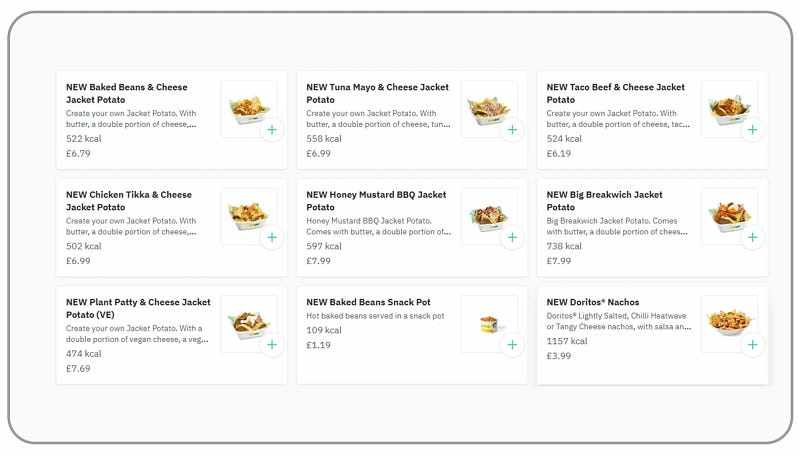
Task: Click the Taco Beef Jacket Potato description
Action: pos(617,119)
